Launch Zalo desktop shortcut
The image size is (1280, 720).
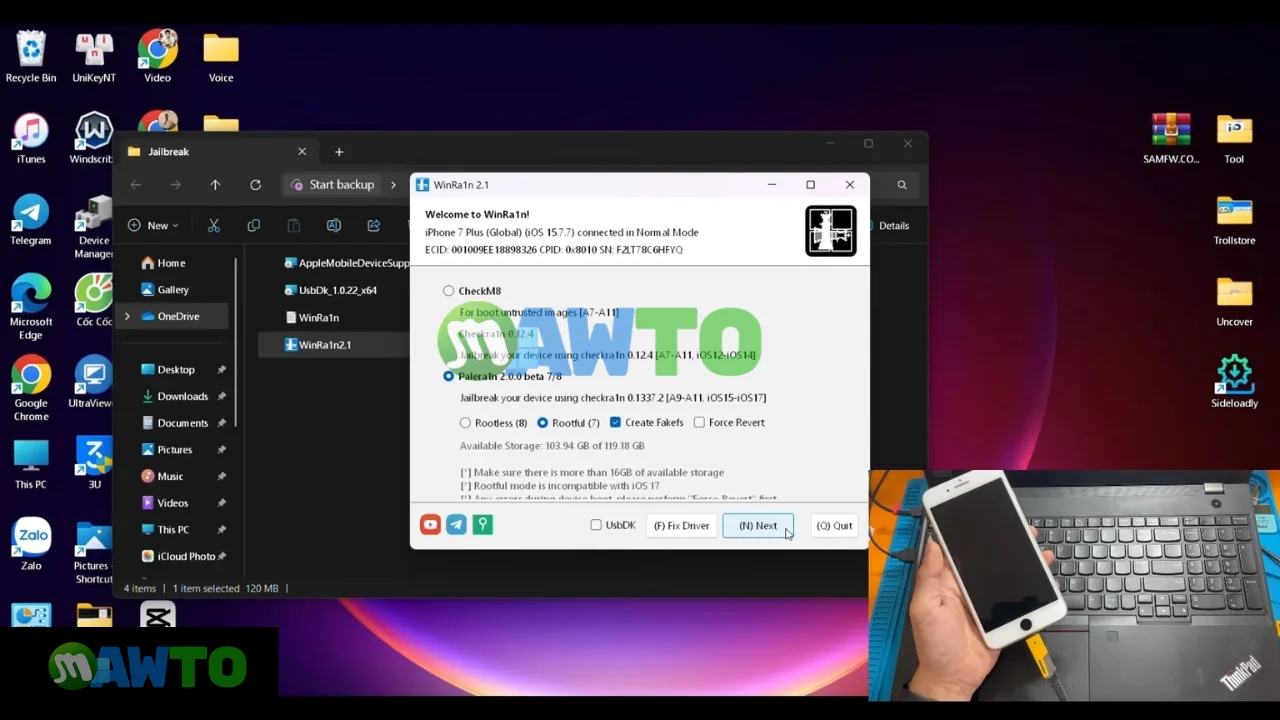click(31, 545)
